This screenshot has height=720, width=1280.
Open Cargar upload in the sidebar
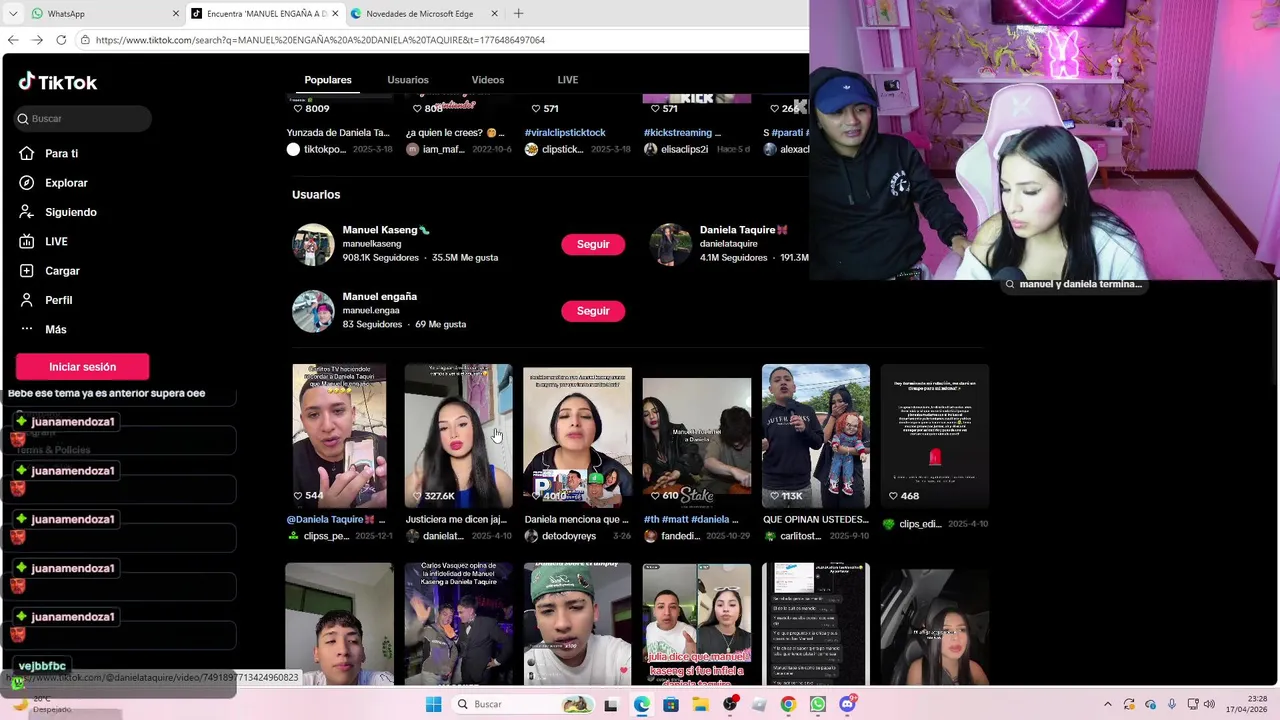tap(62, 271)
